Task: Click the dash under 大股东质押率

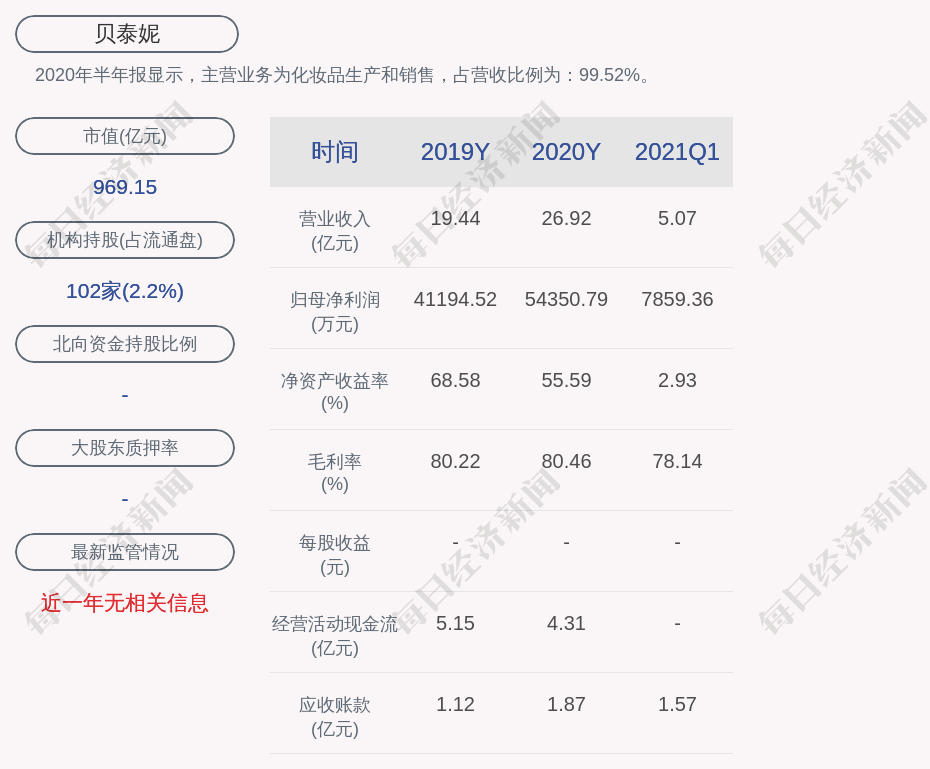Action: point(125,499)
